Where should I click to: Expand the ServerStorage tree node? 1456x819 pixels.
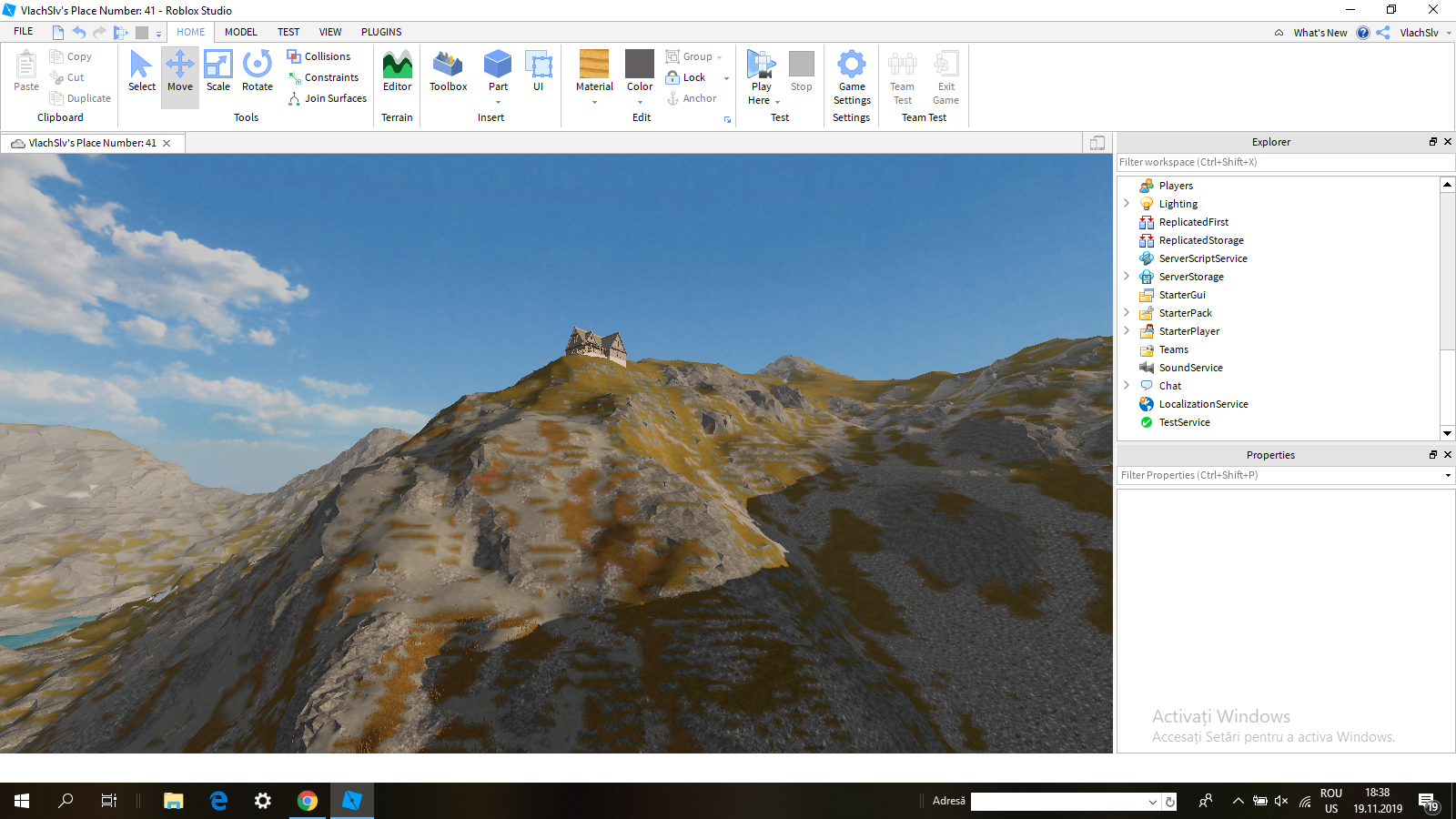pyautogui.click(x=1127, y=277)
